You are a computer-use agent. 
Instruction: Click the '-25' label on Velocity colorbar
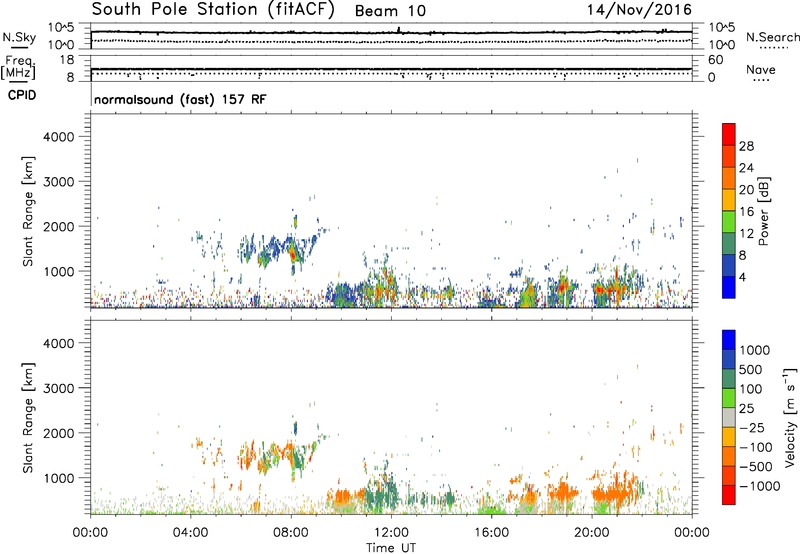click(x=752, y=428)
